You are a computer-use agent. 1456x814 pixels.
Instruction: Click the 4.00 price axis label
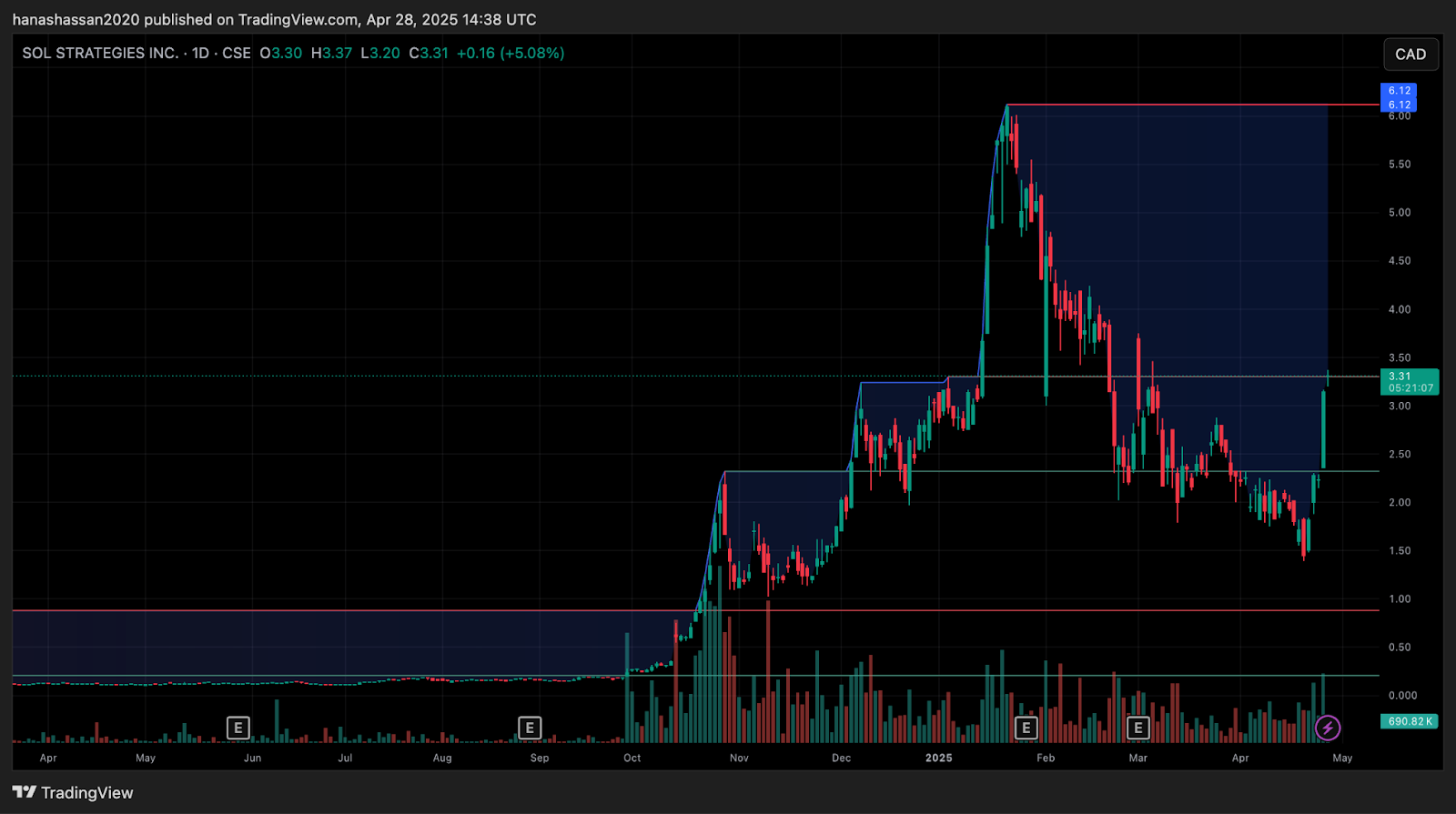click(1400, 309)
